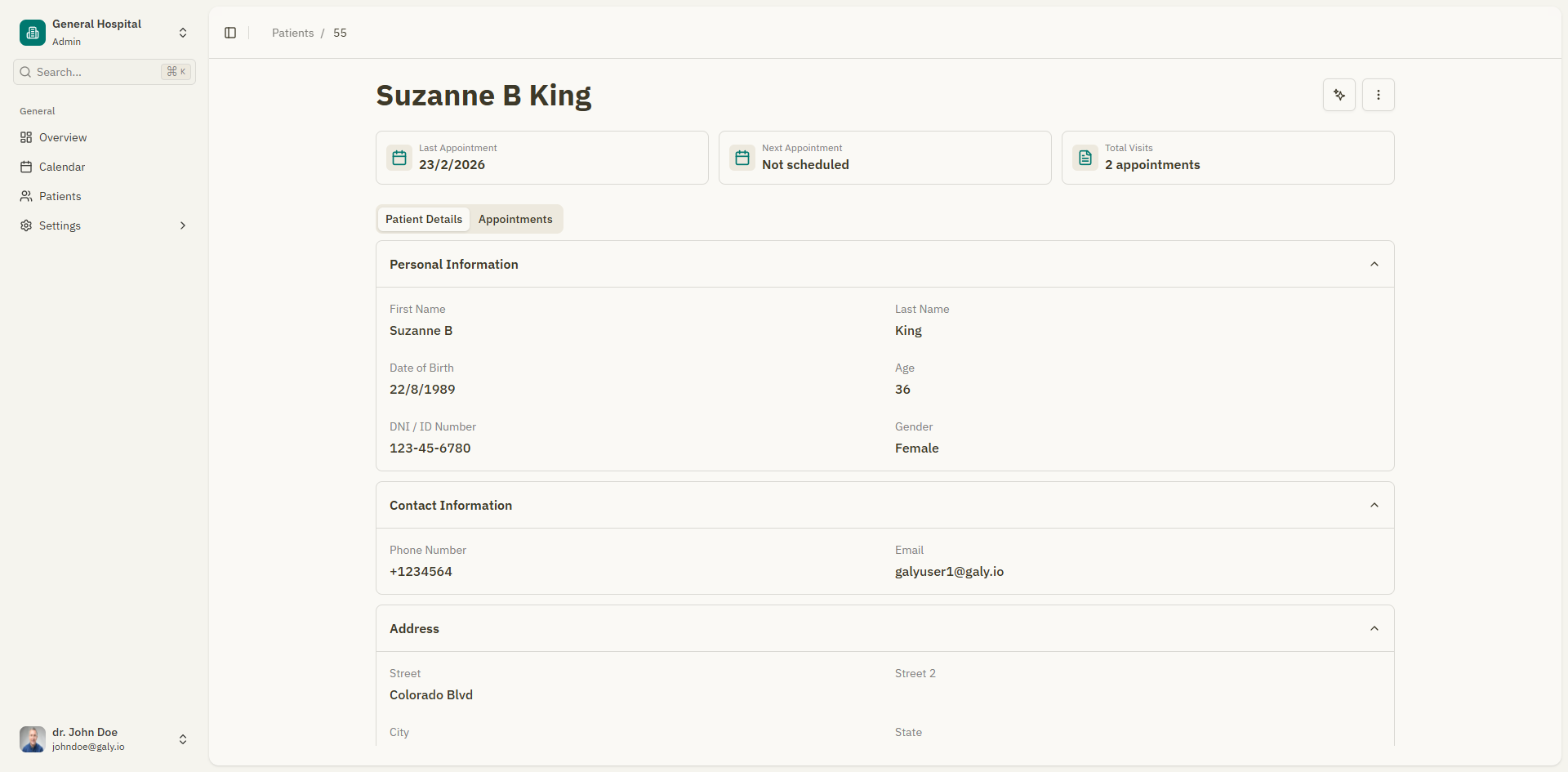Image resolution: width=1568 pixels, height=772 pixels.
Task: Select the Patient Details tab
Action: [x=423, y=219]
